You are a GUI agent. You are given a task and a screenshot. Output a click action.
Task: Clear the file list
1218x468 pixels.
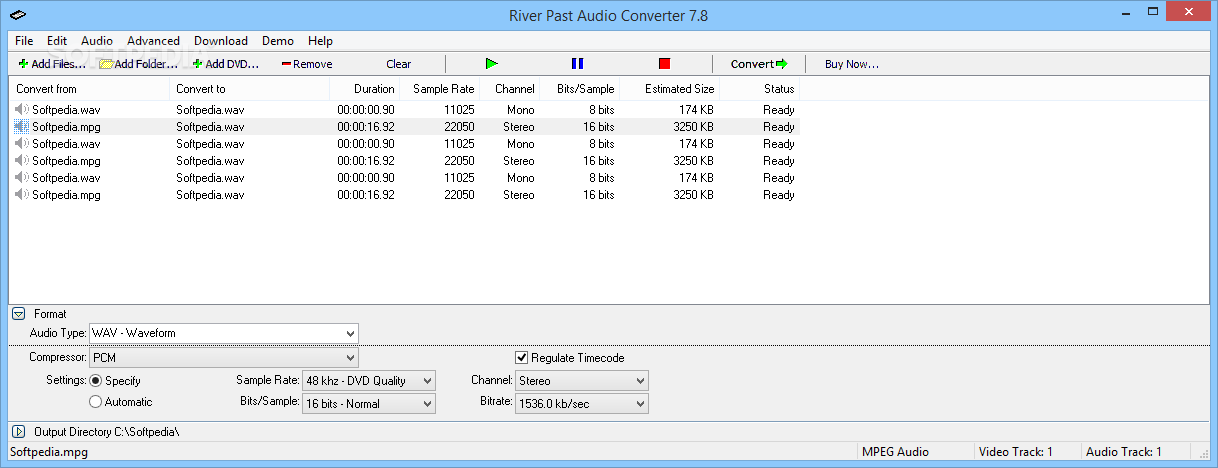[398, 64]
